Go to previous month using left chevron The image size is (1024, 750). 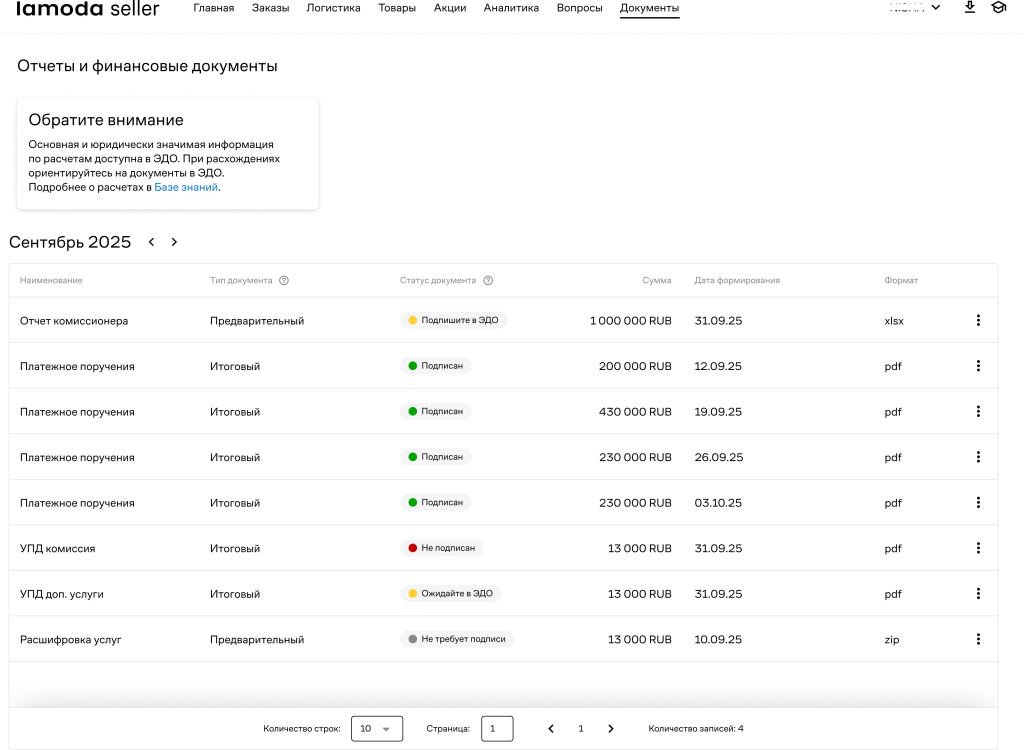coord(152,242)
